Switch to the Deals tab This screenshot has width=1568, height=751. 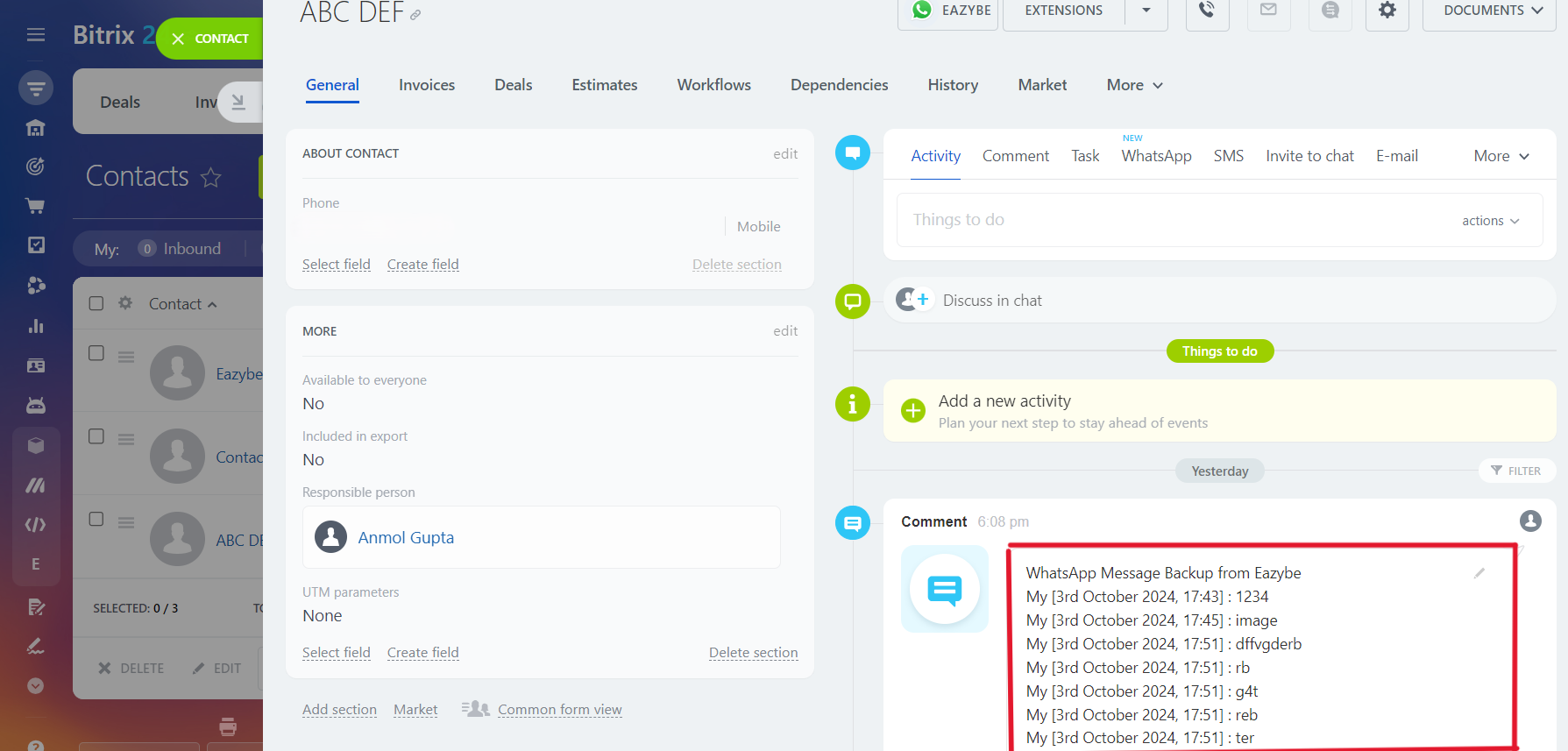pyautogui.click(x=514, y=85)
